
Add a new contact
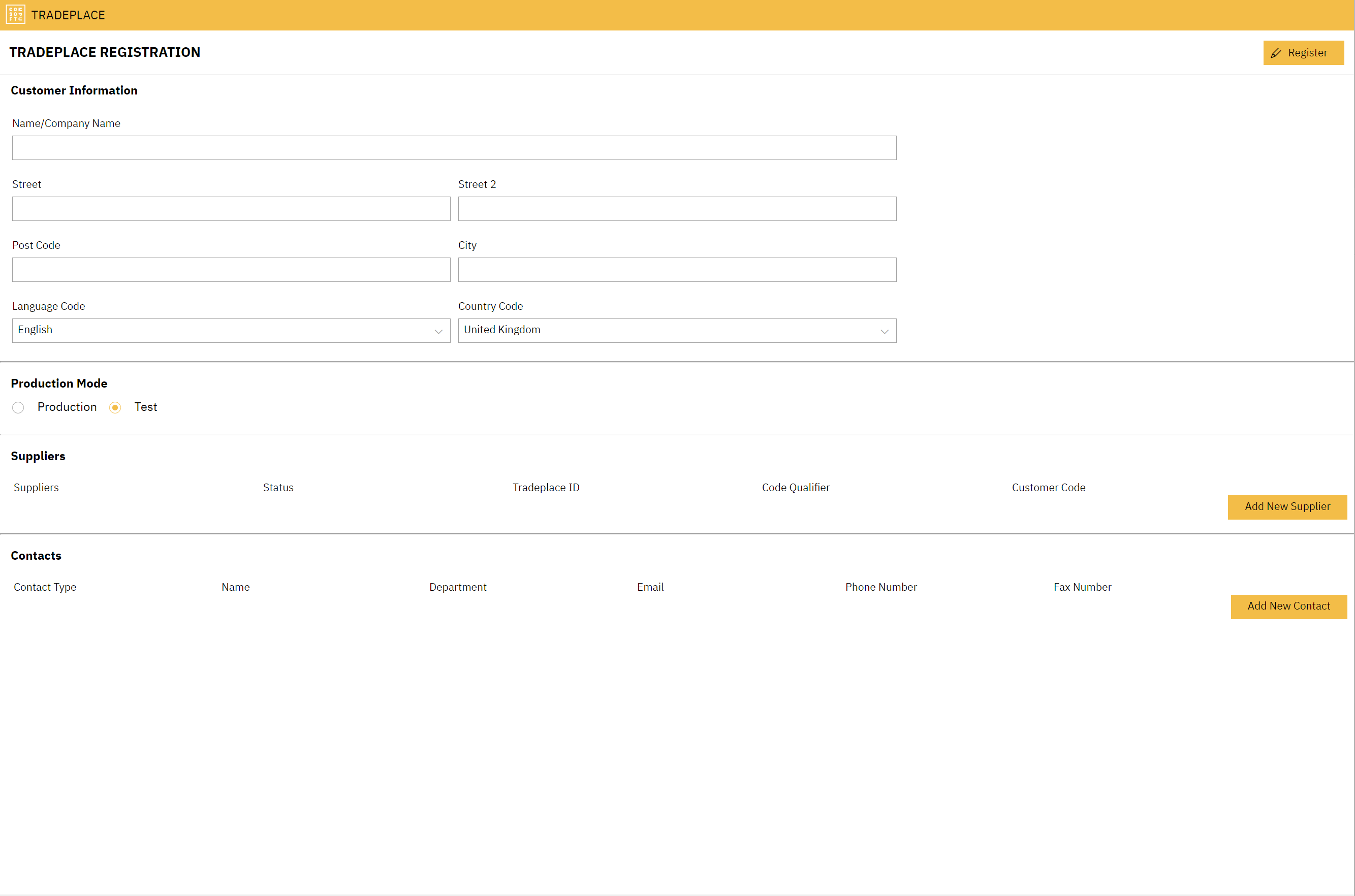pyautogui.click(x=1289, y=606)
